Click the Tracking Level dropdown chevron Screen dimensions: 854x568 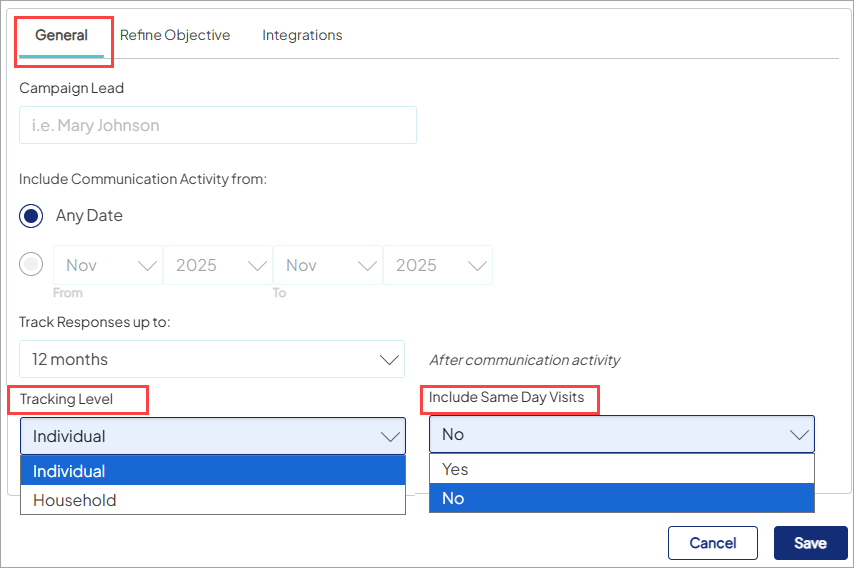click(389, 436)
